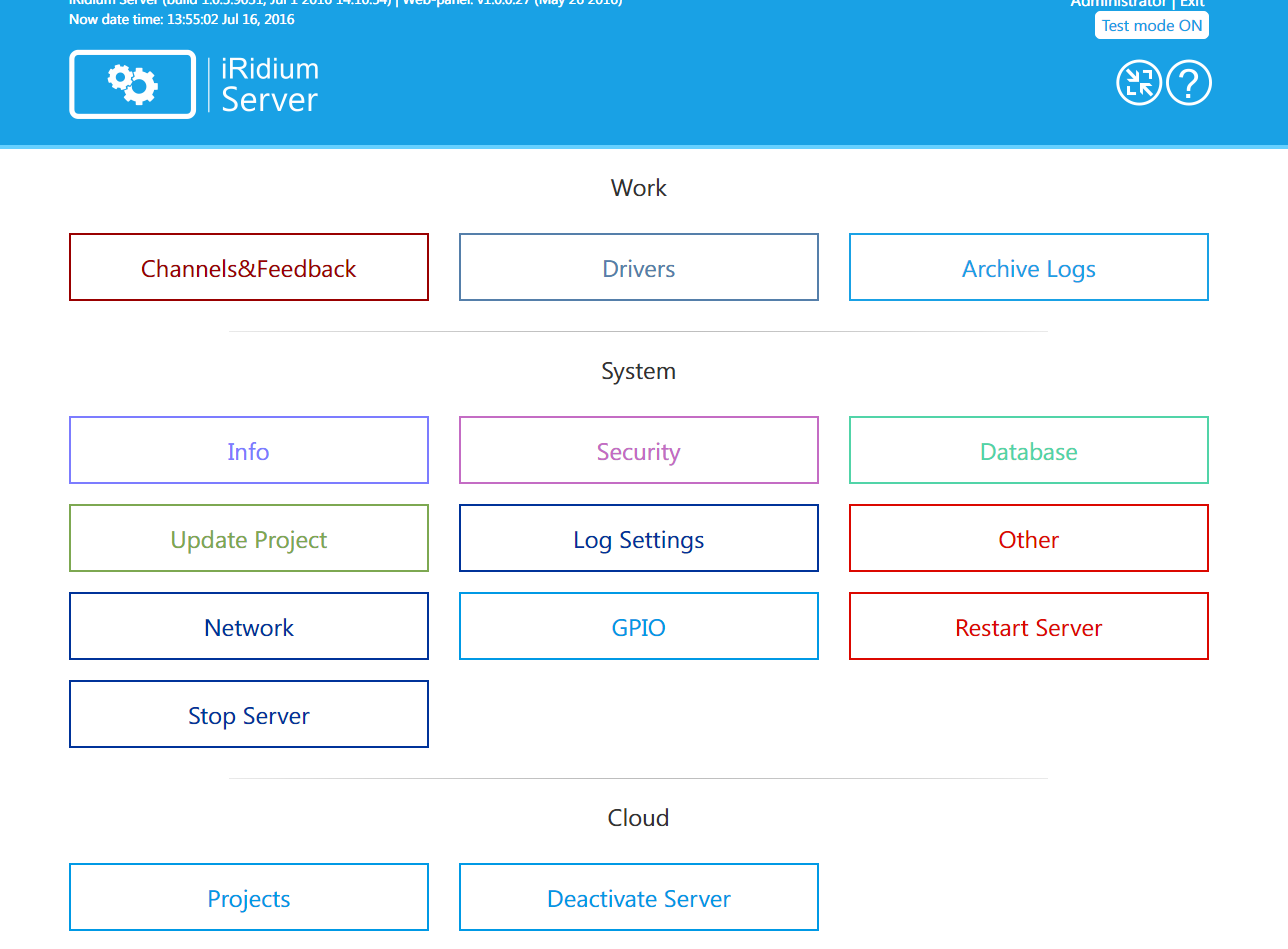Click the Work section heading

tap(639, 188)
